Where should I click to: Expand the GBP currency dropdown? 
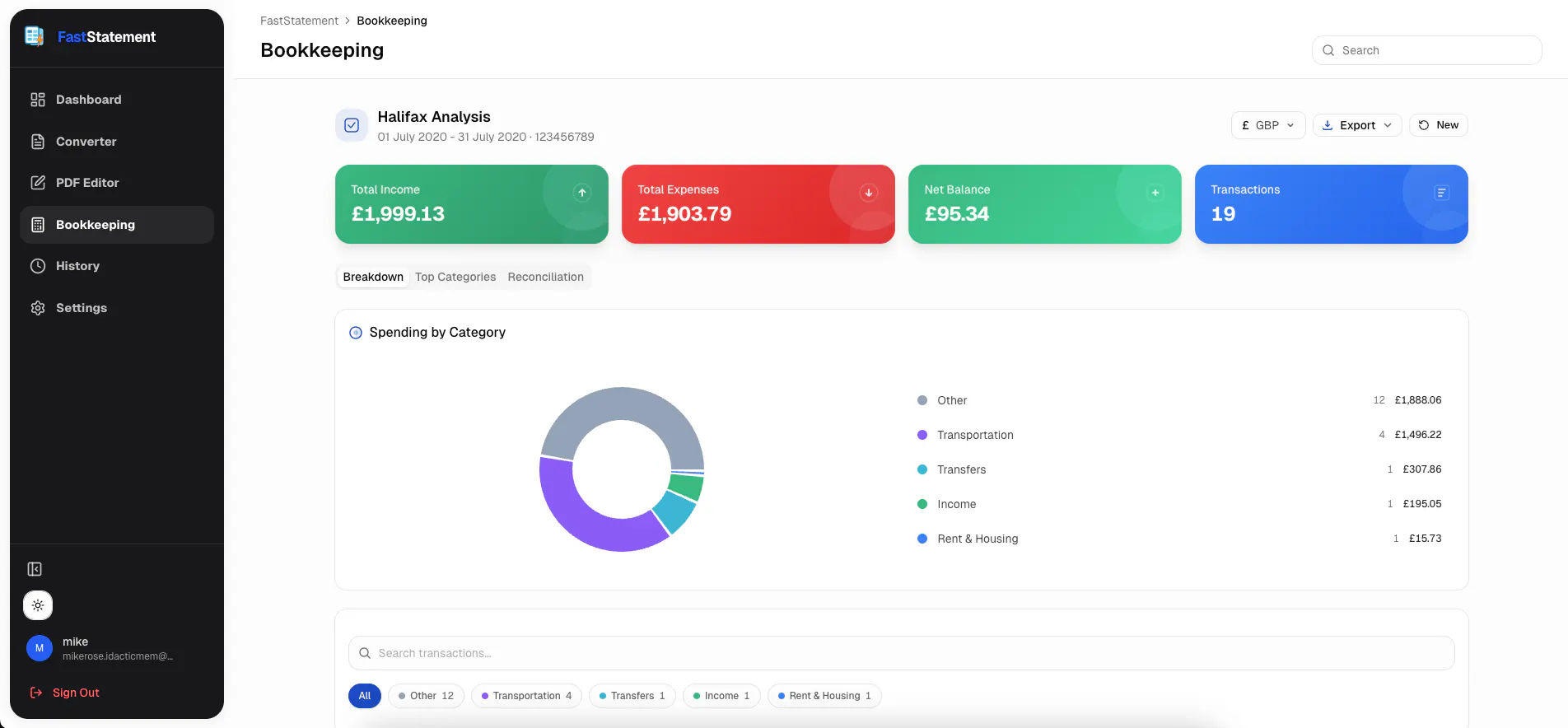point(1268,125)
